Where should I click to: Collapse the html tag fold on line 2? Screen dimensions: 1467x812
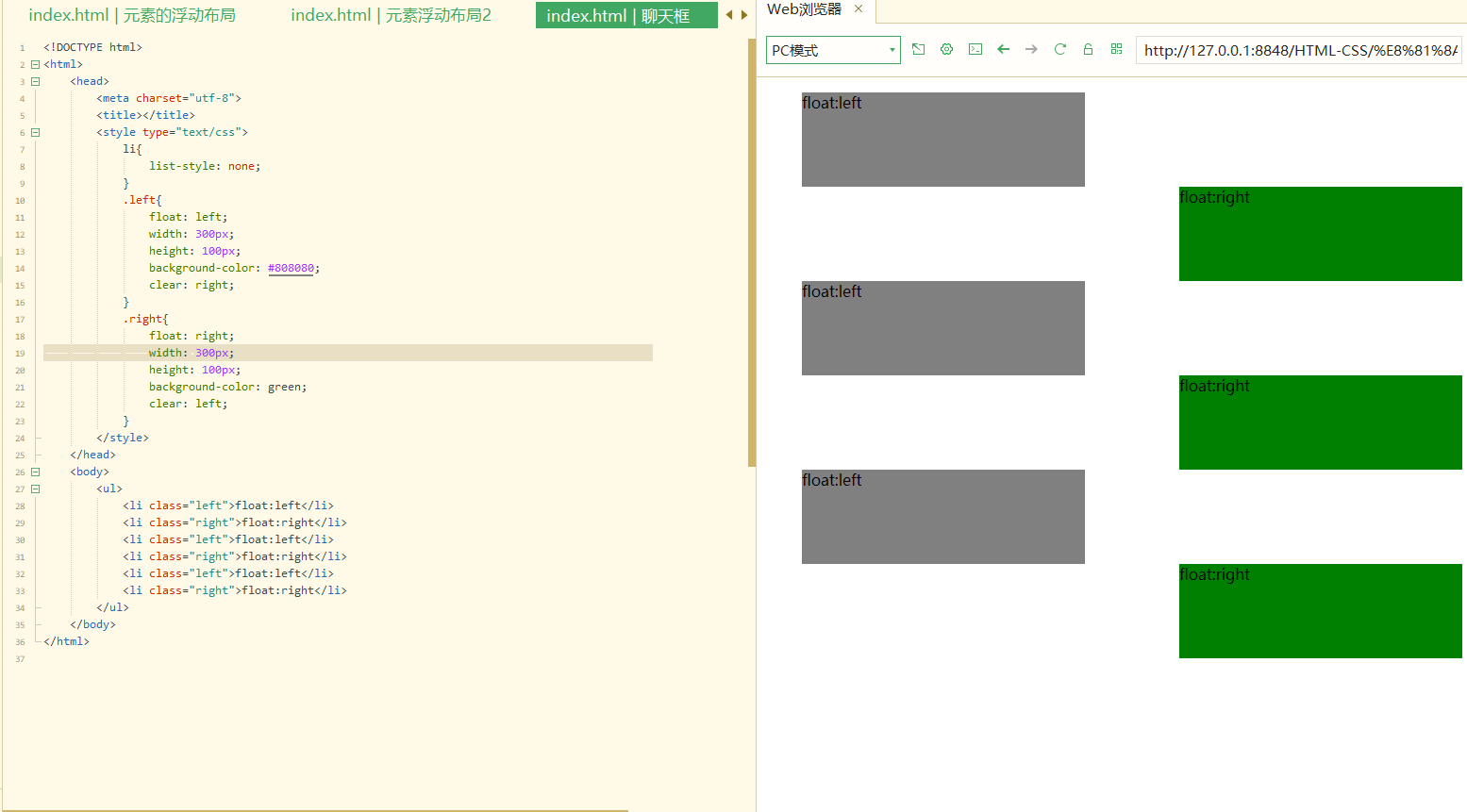(35, 64)
